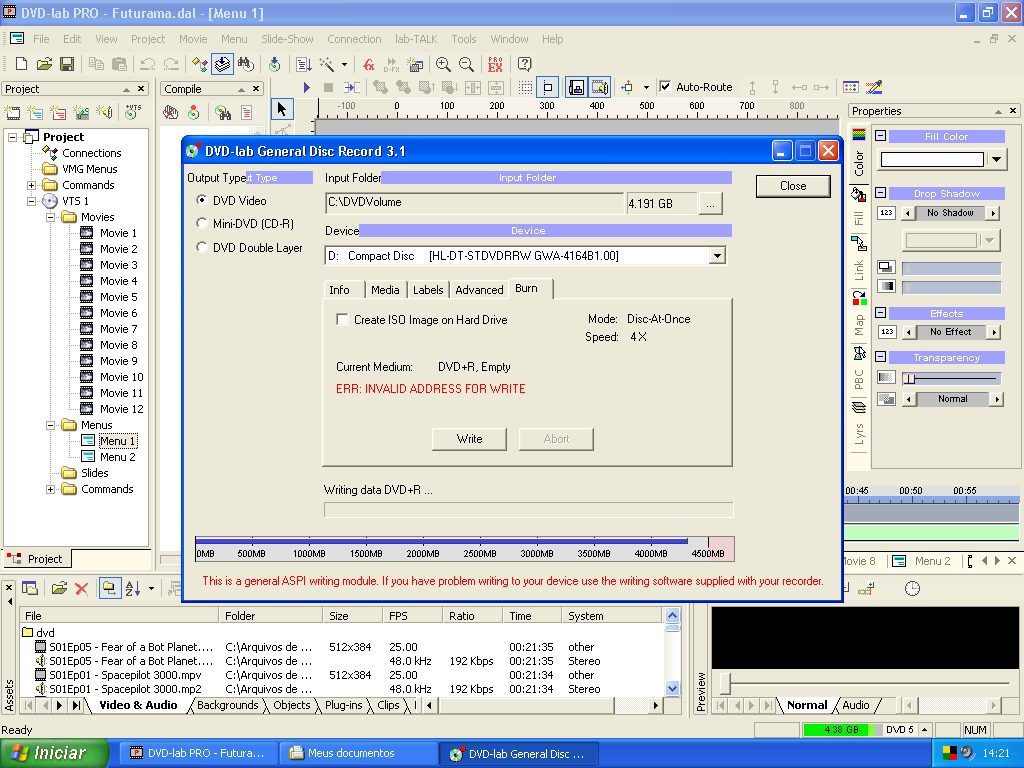
Task: Click the Map sidebar icon in Properties
Action: (859, 298)
